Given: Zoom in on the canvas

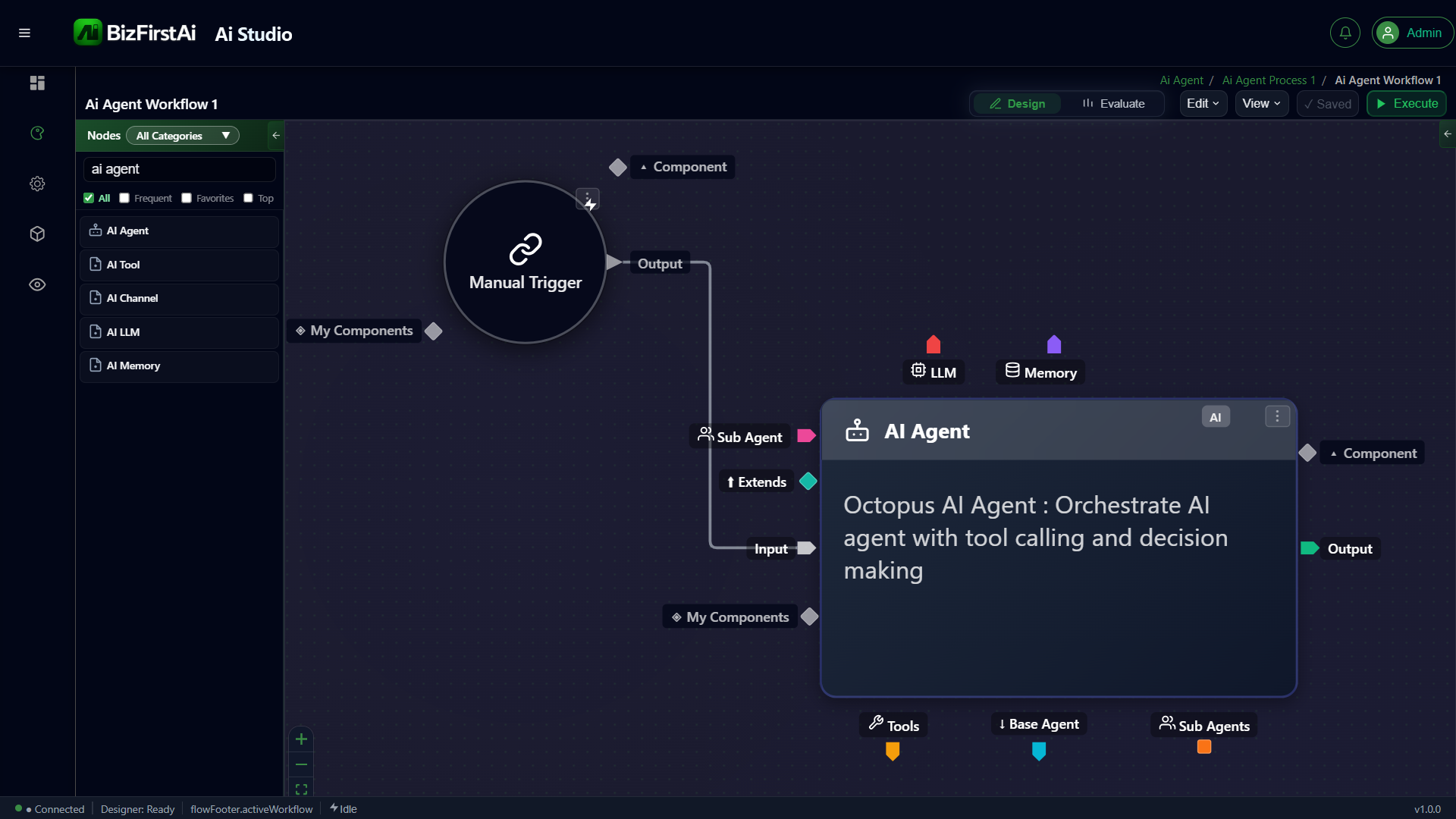Looking at the screenshot, I should [x=301, y=739].
